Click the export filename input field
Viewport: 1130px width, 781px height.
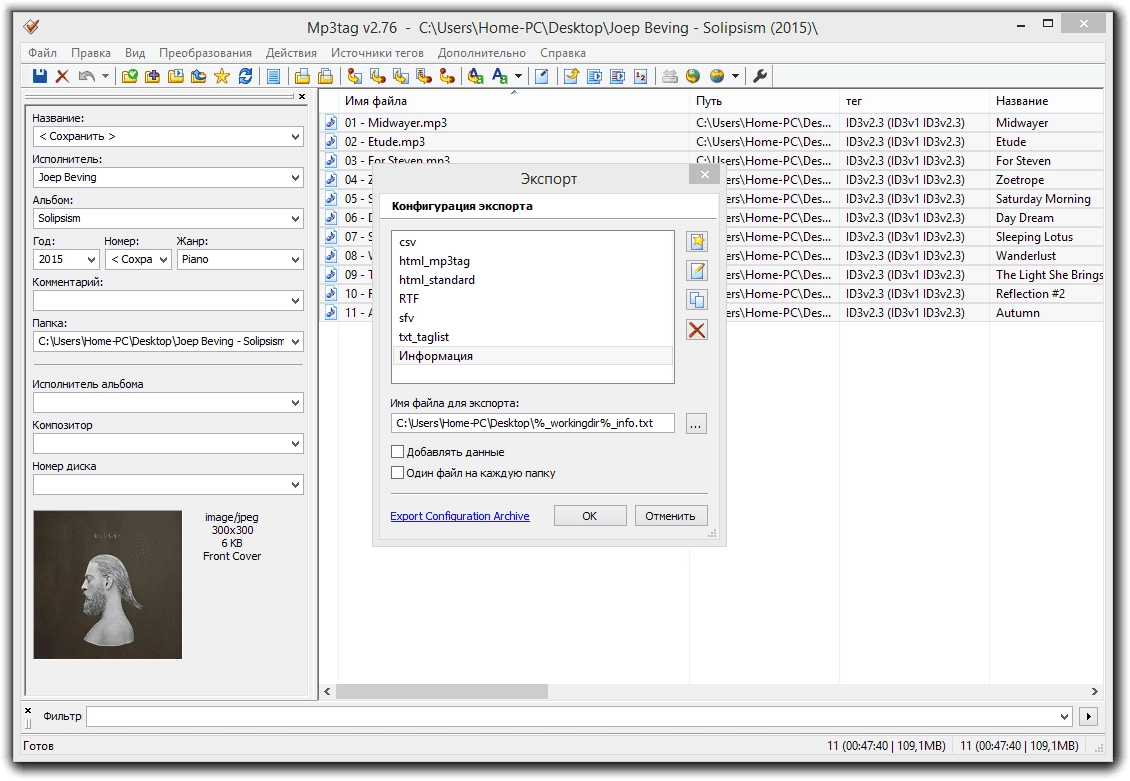click(533, 423)
